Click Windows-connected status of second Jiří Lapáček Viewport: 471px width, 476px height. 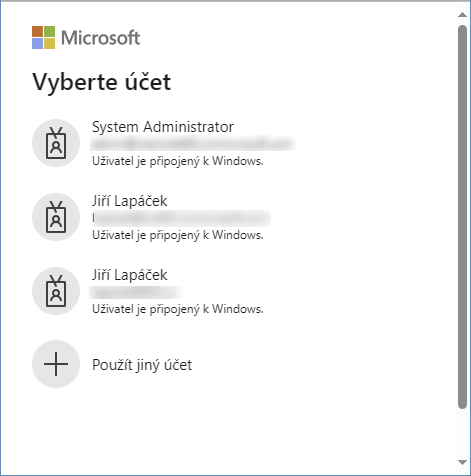click(178, 309)
